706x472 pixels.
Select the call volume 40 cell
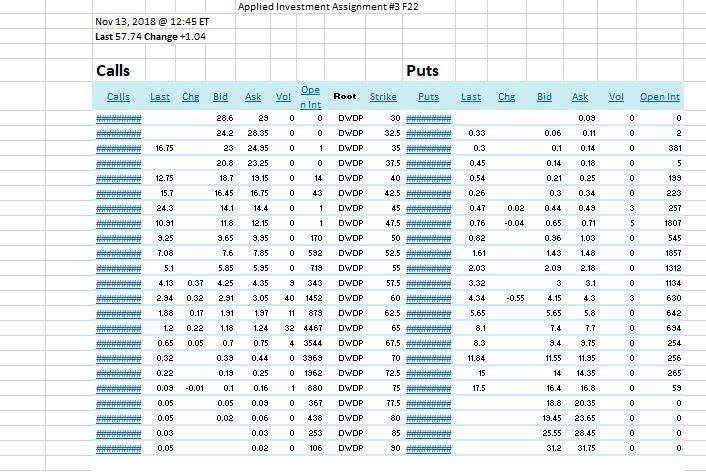tap(290, 298)
